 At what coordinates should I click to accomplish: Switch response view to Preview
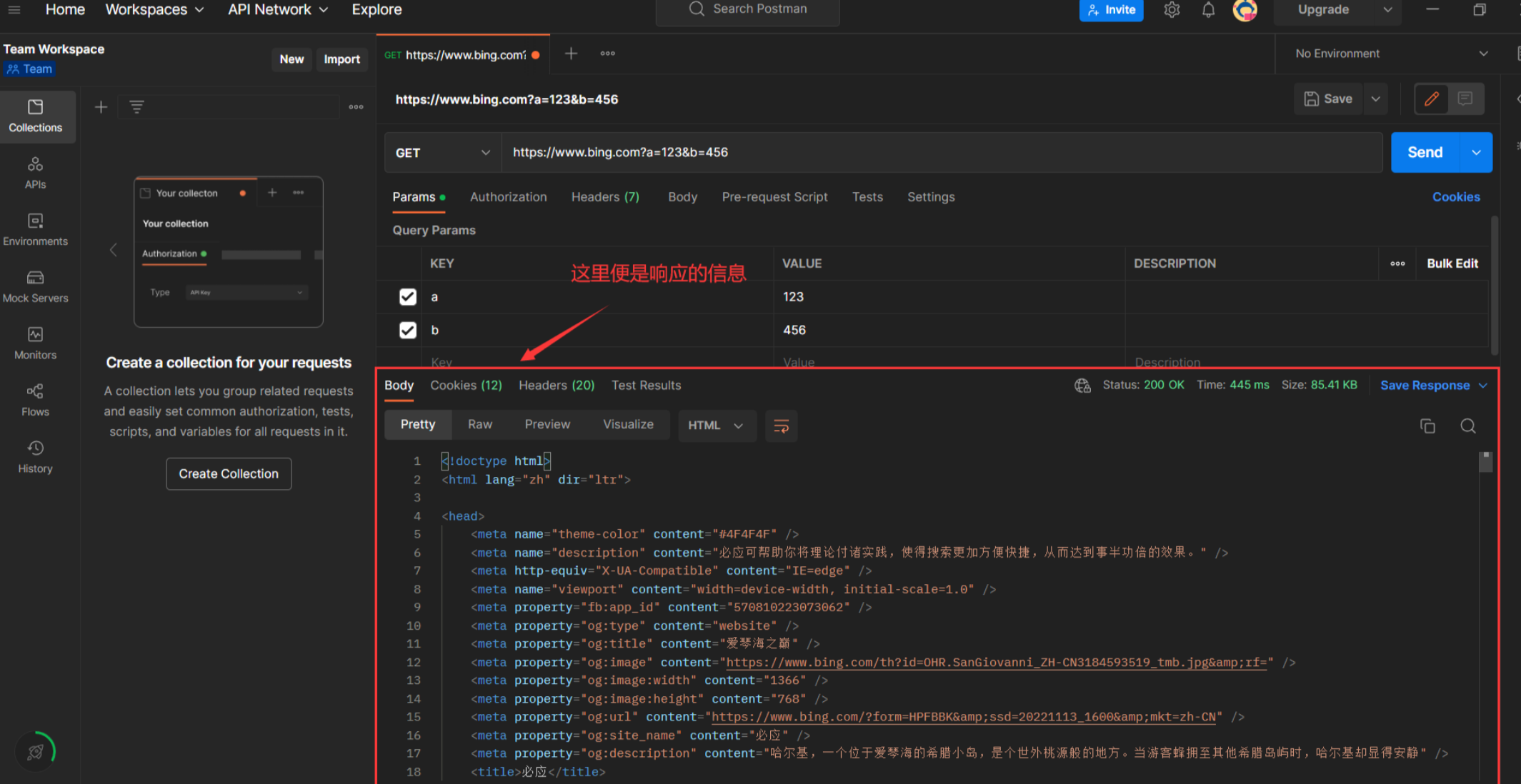547,425
